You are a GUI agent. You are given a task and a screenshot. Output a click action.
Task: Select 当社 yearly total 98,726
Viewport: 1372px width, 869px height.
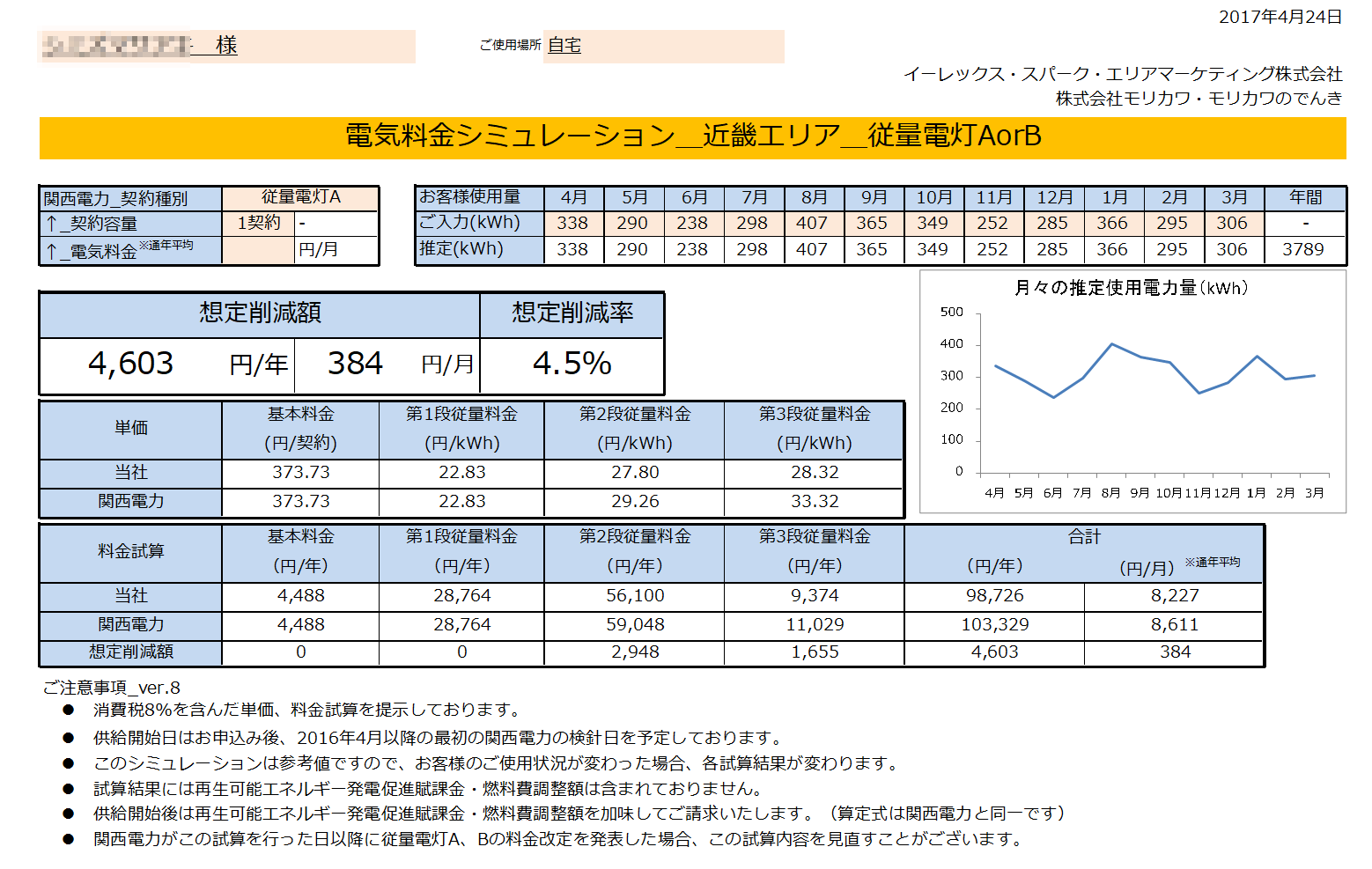[995, 596]
